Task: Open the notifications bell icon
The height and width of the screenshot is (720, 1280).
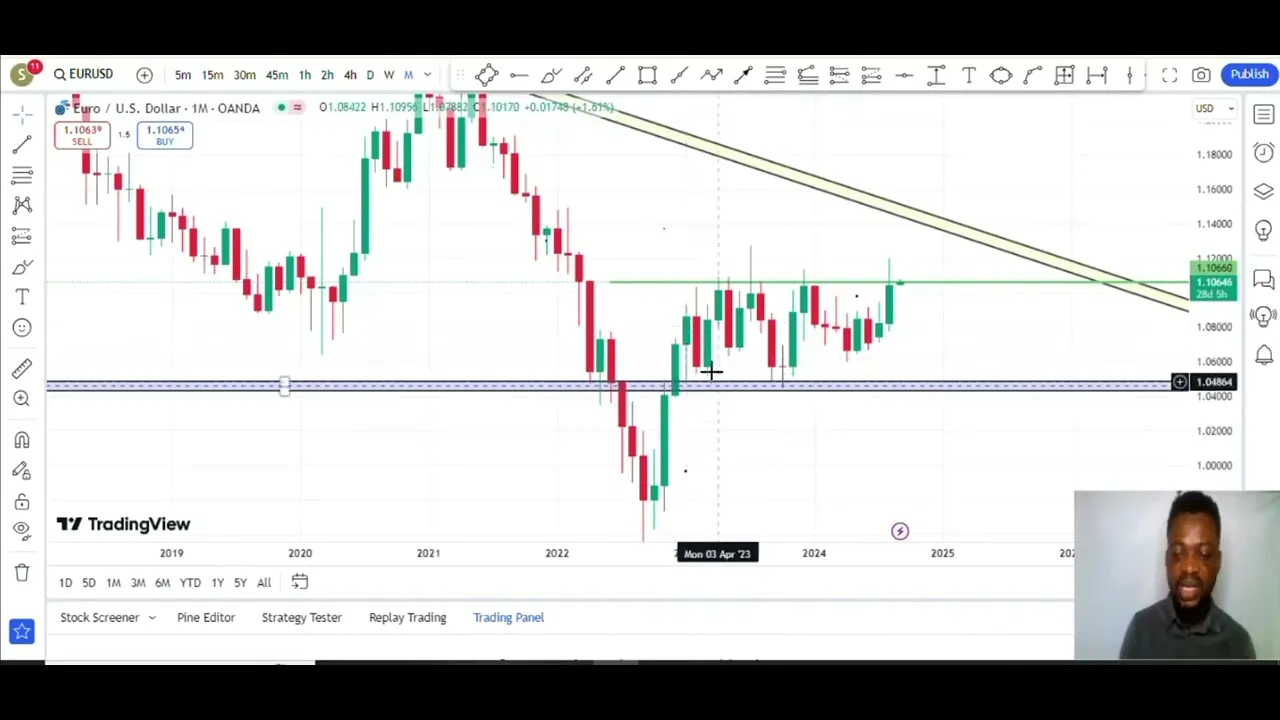Action: 1264,355
